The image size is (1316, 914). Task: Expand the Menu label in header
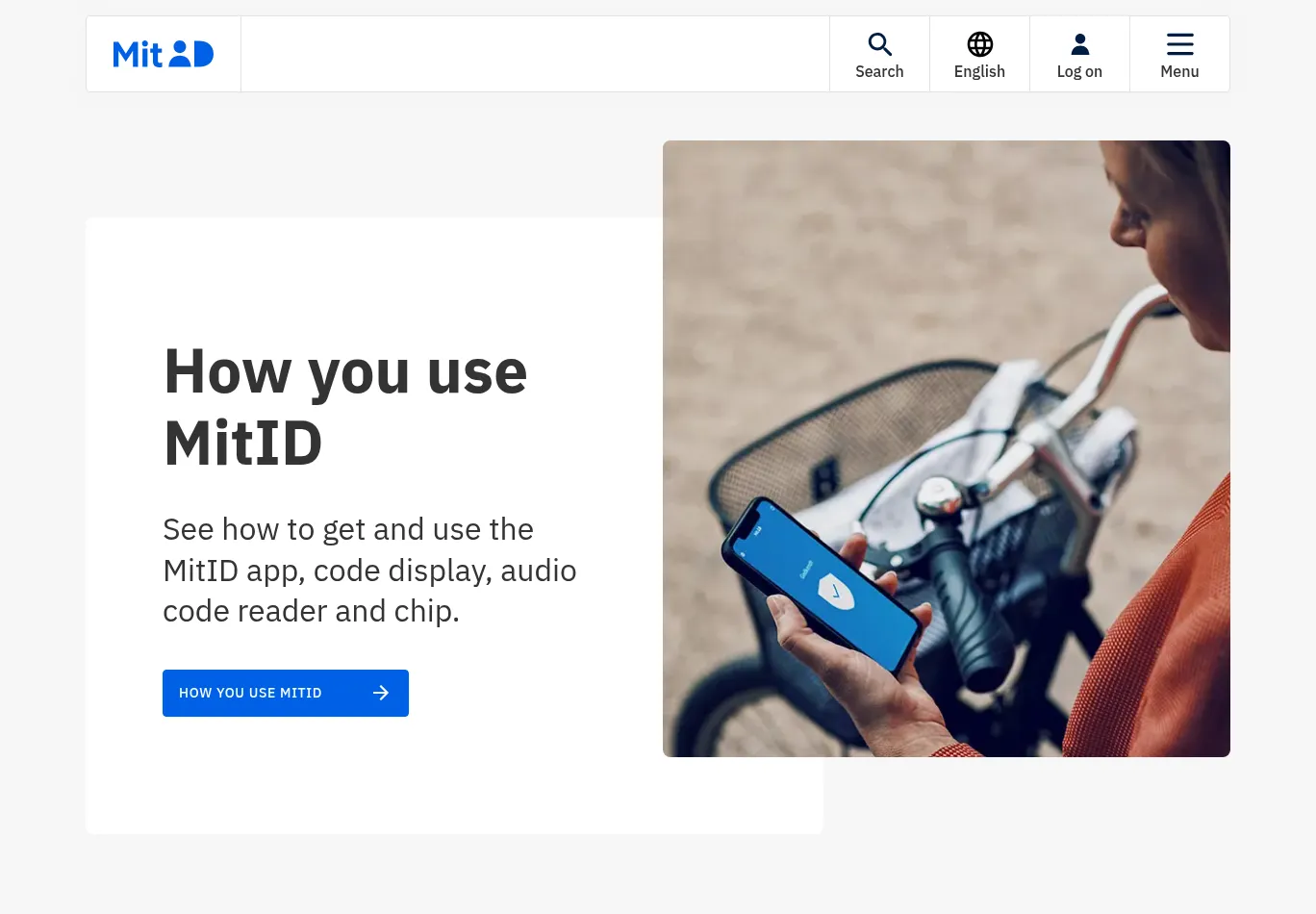click(x=1179, y=72)
